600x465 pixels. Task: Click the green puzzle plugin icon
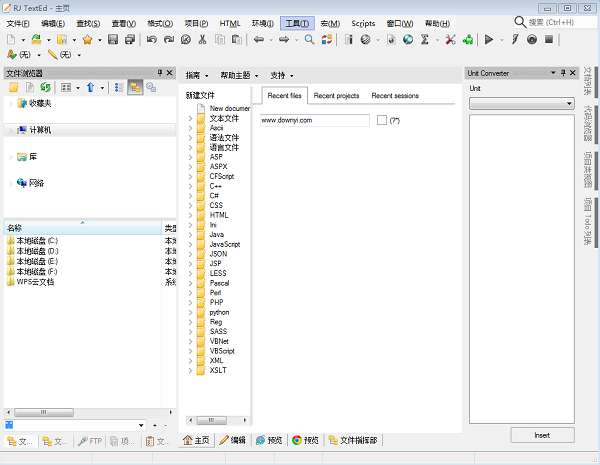(468, 39)
